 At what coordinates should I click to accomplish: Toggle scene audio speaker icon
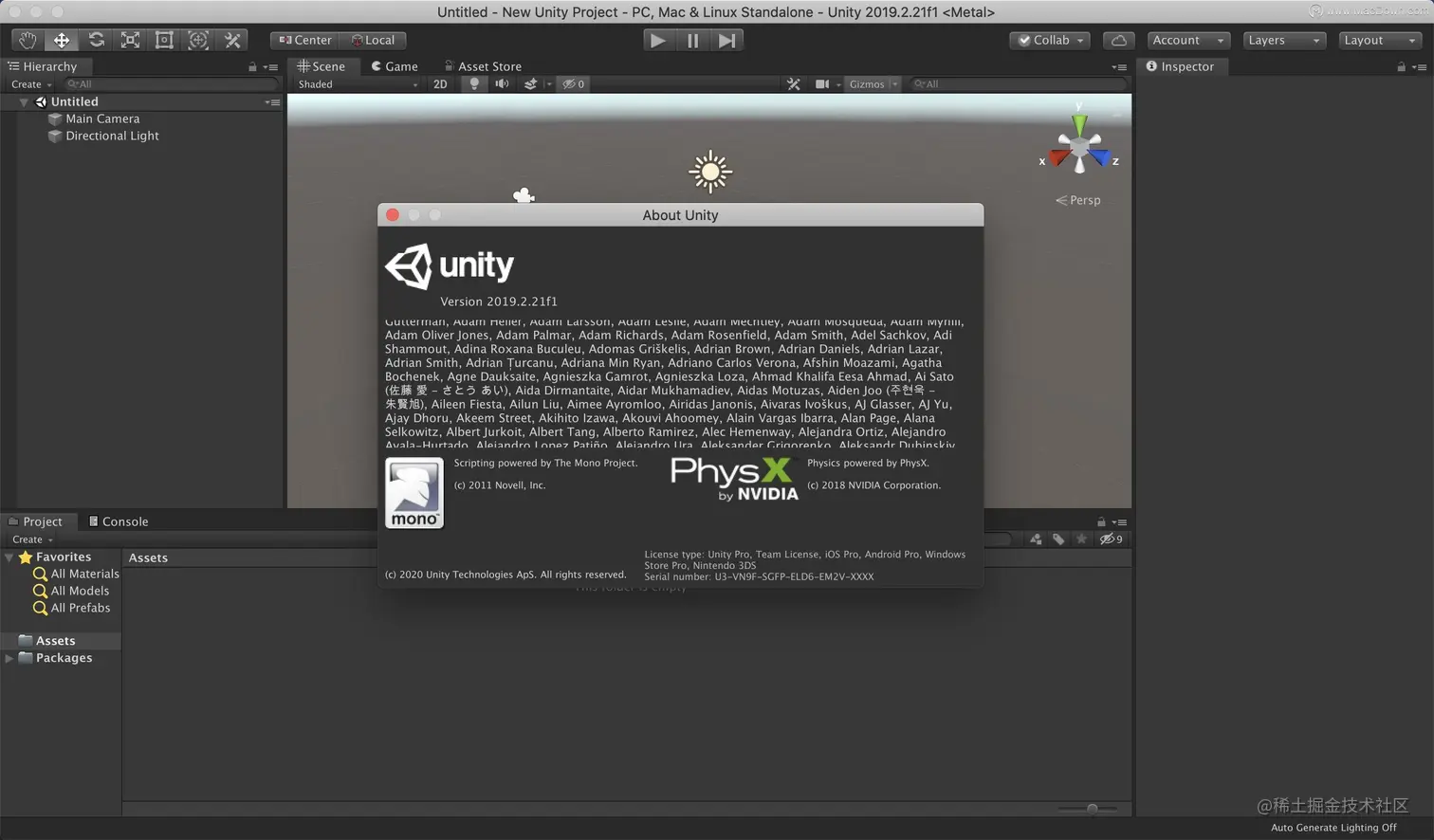[x=502, y=84]
